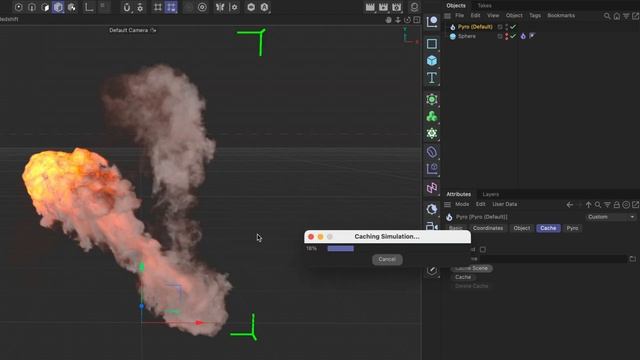Click the green gear effector icon
This screenshot has width=640, height=360.
click(x=432, y=133)
